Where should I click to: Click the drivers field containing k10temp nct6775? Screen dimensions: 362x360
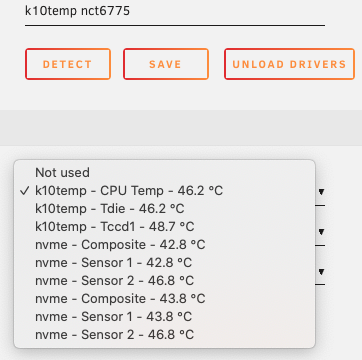[175, 13]
